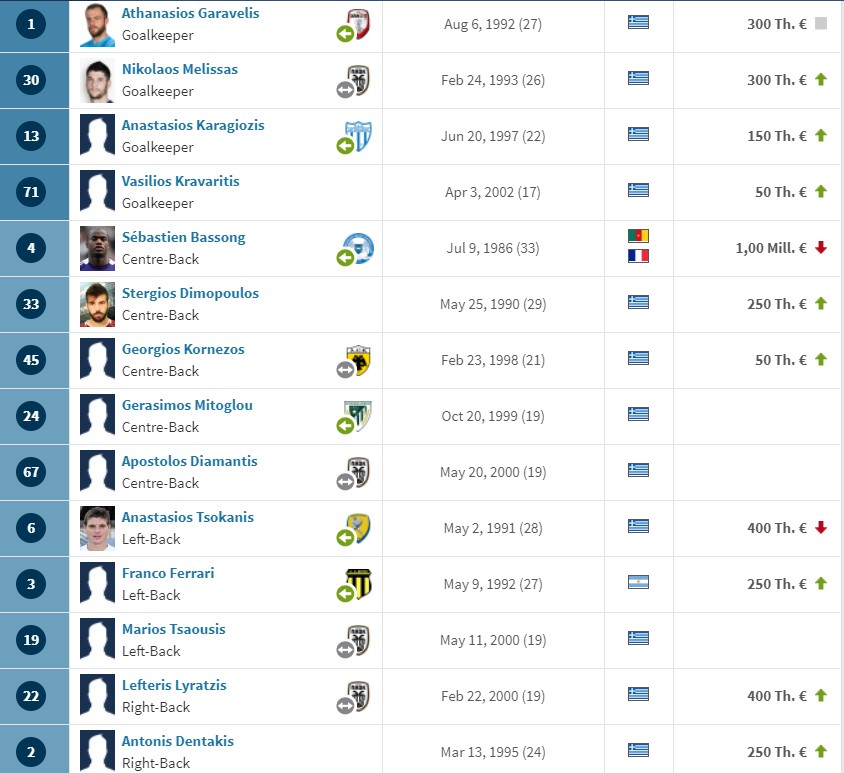Click Lefteris Lyratzis' 400 Th. € market value

pyautogui.click(x=777, y=696)
